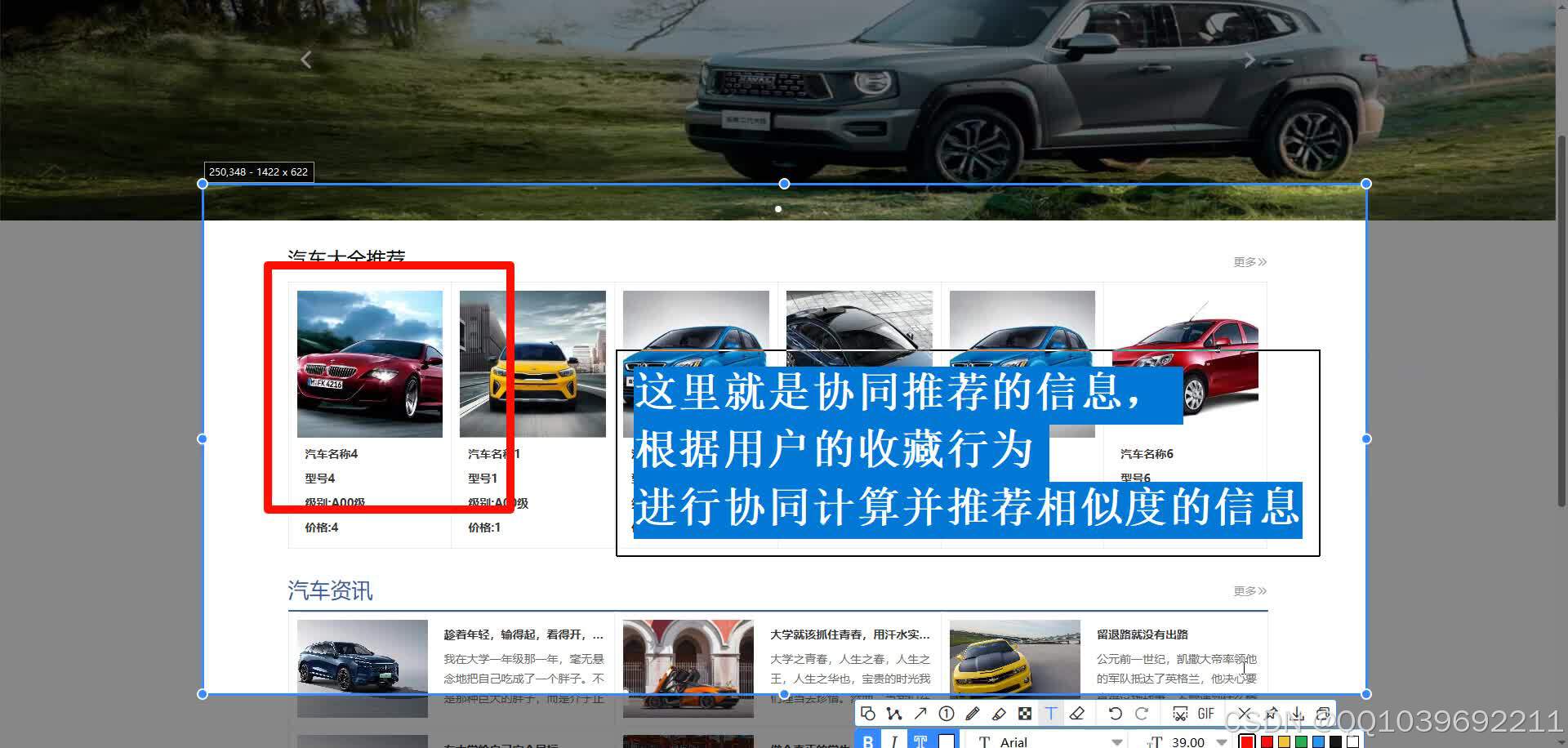
Task: Redo the annotation
Action: 1142,714
